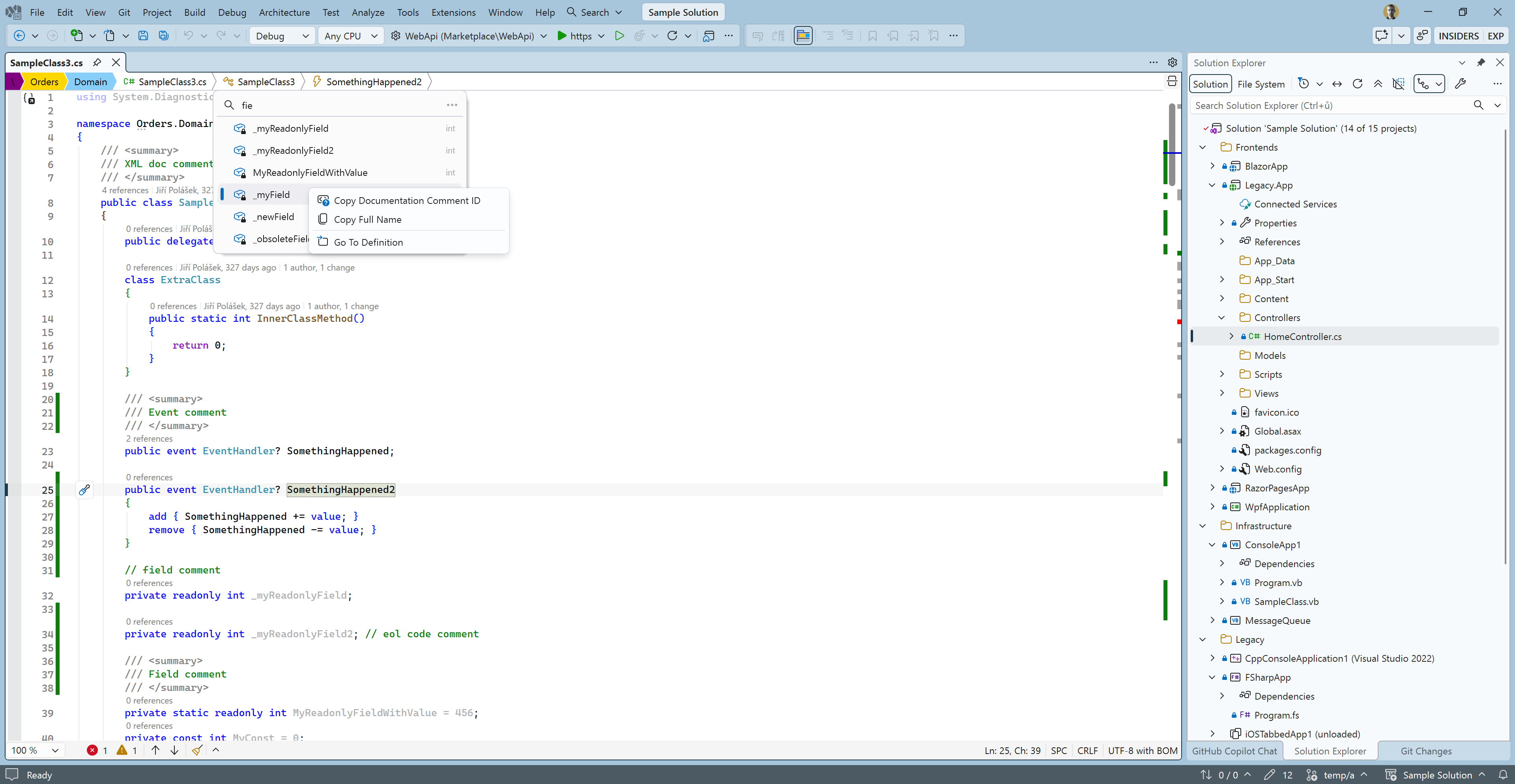Click the Save file toolbar icon

[x=143, y=36]
